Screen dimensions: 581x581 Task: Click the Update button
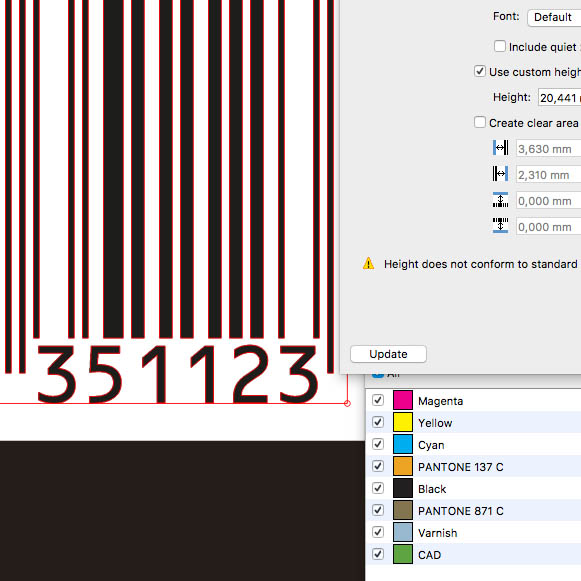coord(388,354)
